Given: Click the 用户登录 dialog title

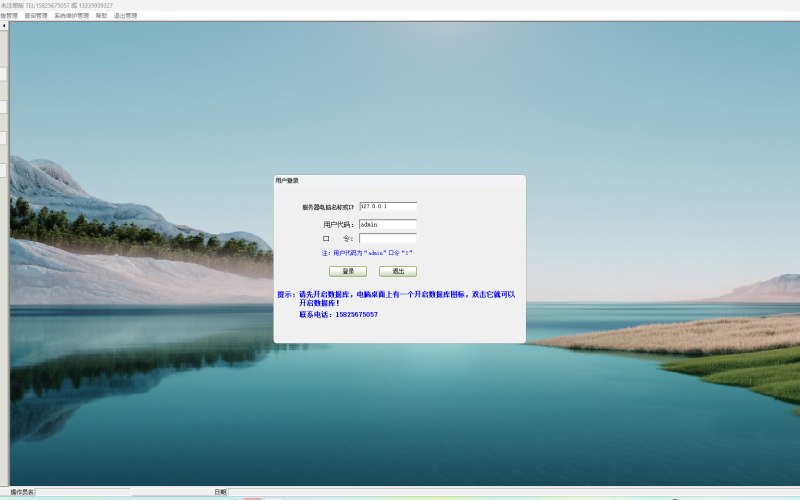Looking at the screenshot, I should (x=287, y=181).
